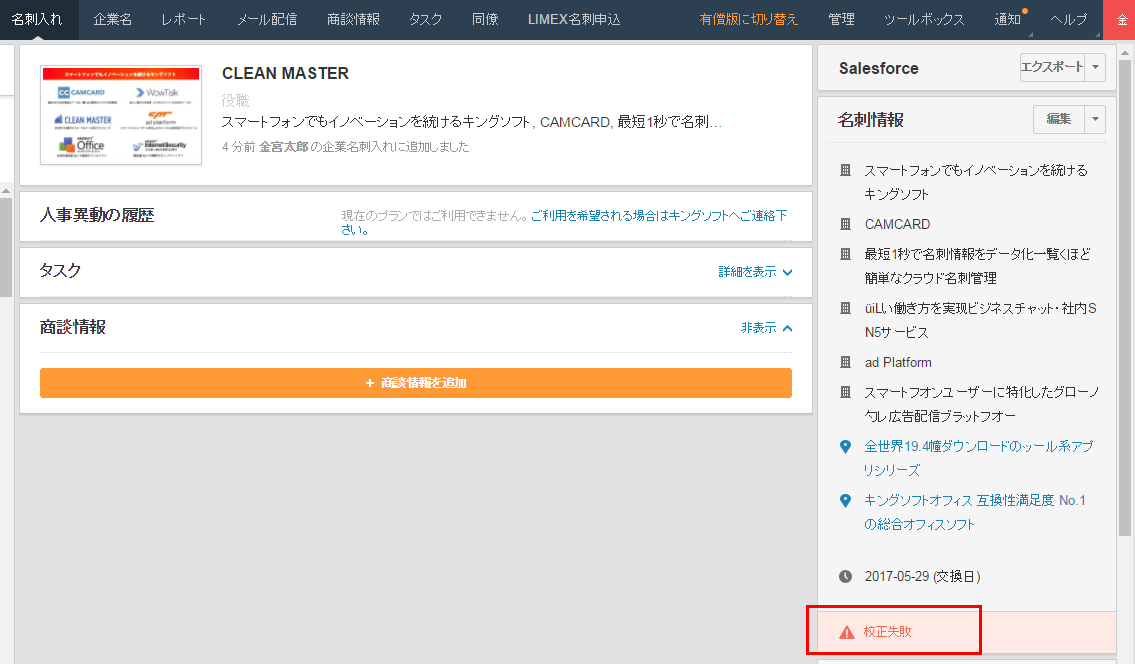Click building icon beside 働き方を実現ビジネスチャット
This screenshot has height=664, width=1135.
(845, 308)
